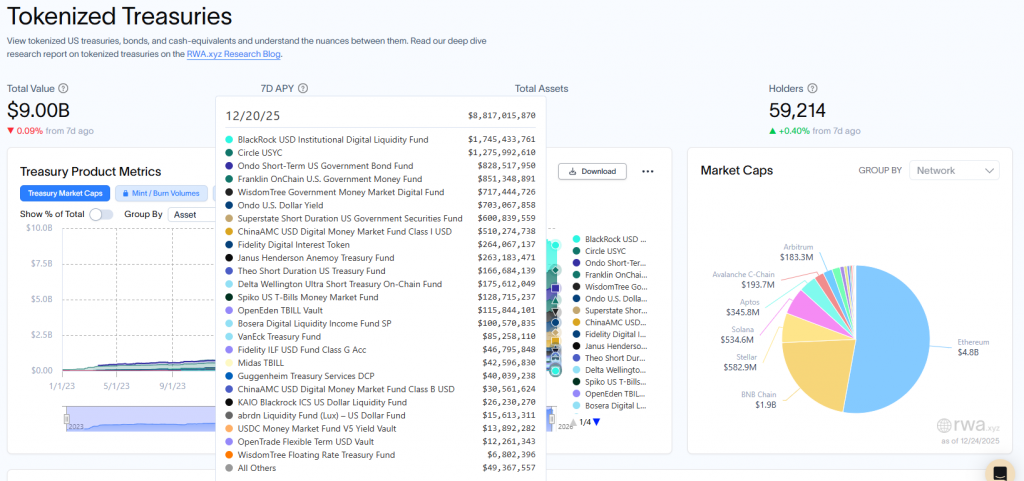Click the Stellar $582.9M label
The image size is (1024, 481).
738,362
